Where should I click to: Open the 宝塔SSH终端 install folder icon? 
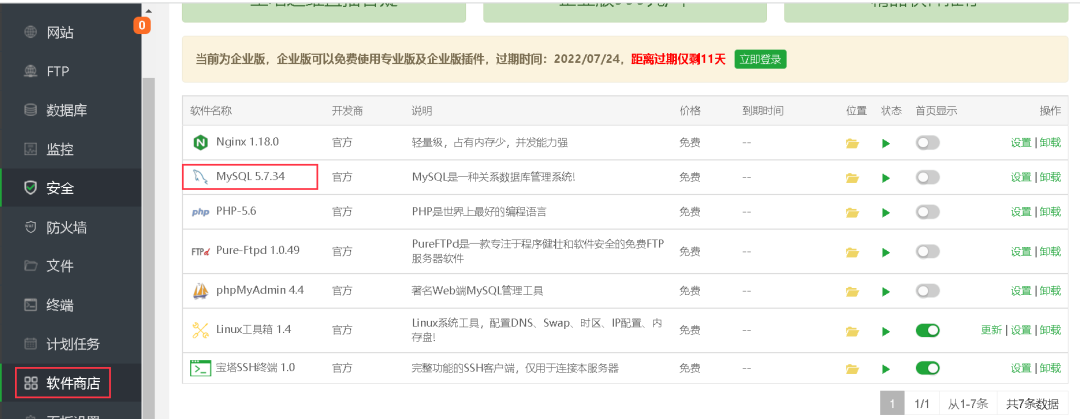(x=853, y=369)
